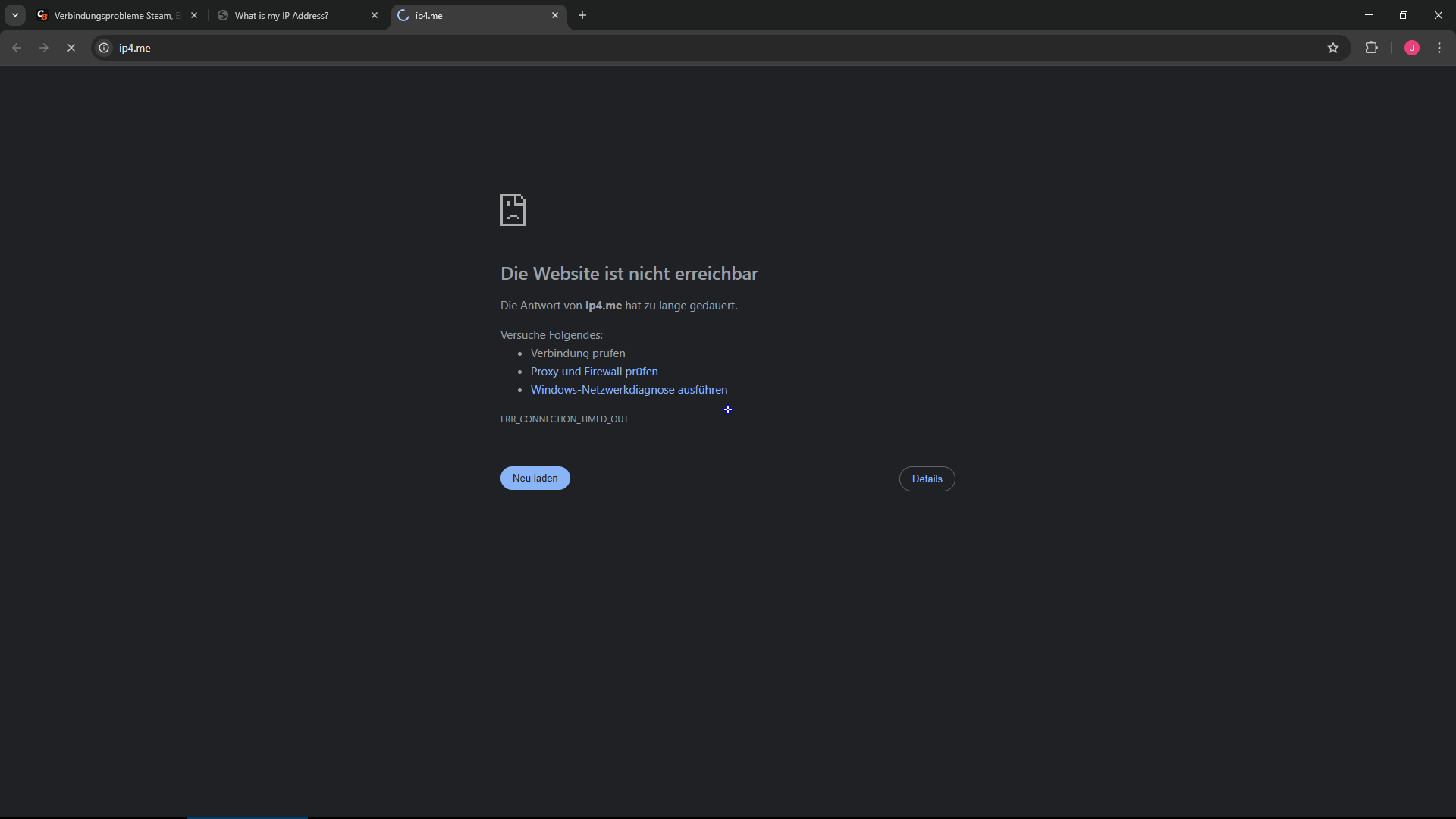Open the profile avatar J
The width and height of the screenshot is (1456, 819).
click(1411, 48)
